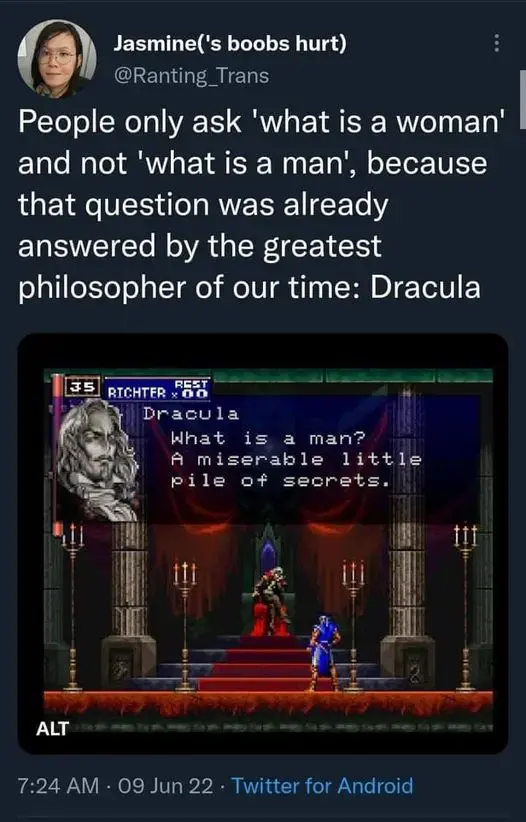The height and width of the screenshot is (822, 526).
Task: Click the 'Dracula' speaker name in dialogue
Action: click(191, 414)
